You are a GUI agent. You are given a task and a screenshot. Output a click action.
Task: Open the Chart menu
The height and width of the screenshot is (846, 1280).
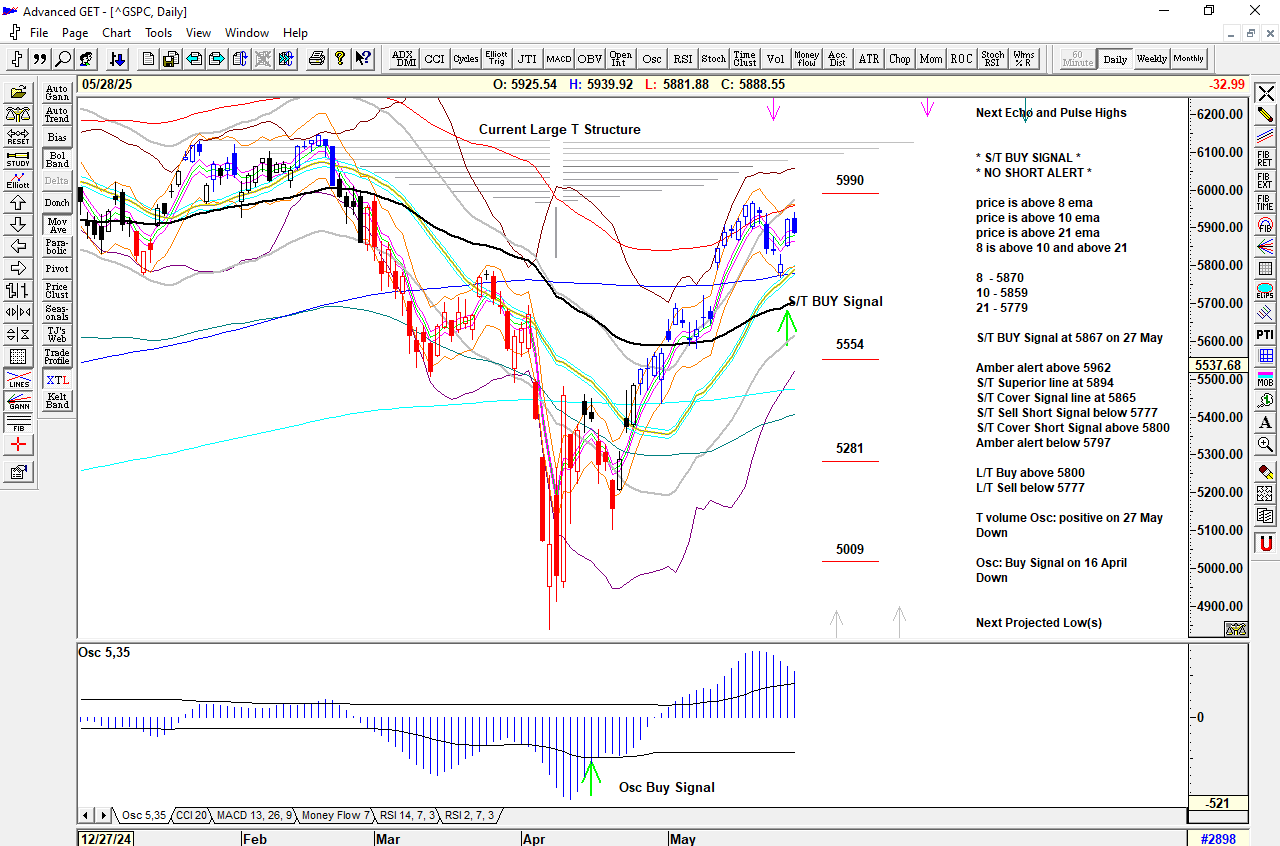pos(116,33)
